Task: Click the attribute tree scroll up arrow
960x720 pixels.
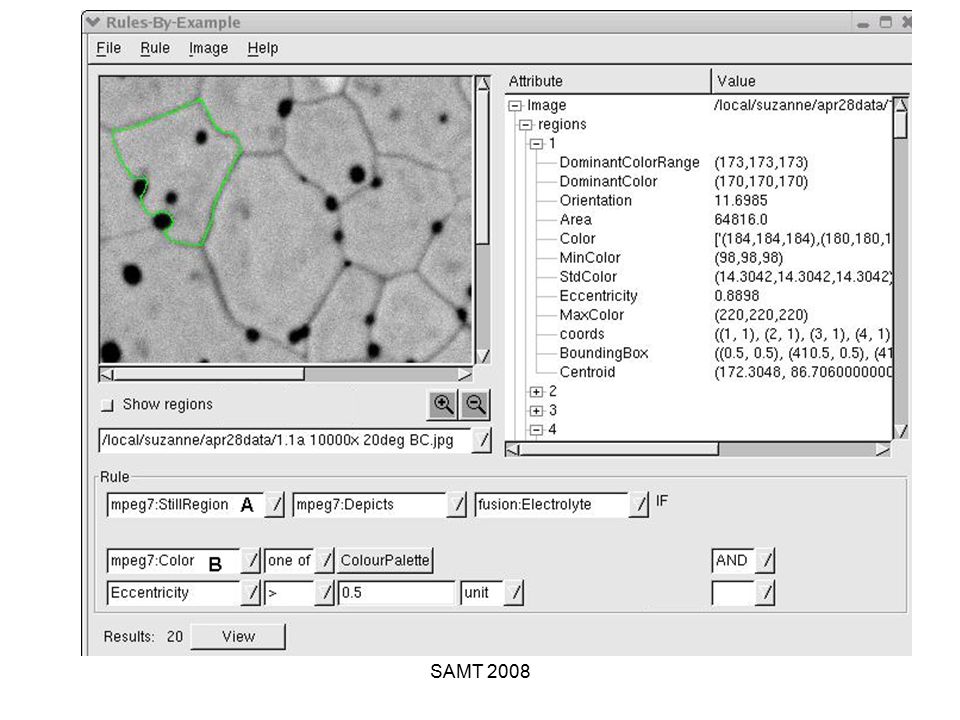Action: [x=901, y=105]
